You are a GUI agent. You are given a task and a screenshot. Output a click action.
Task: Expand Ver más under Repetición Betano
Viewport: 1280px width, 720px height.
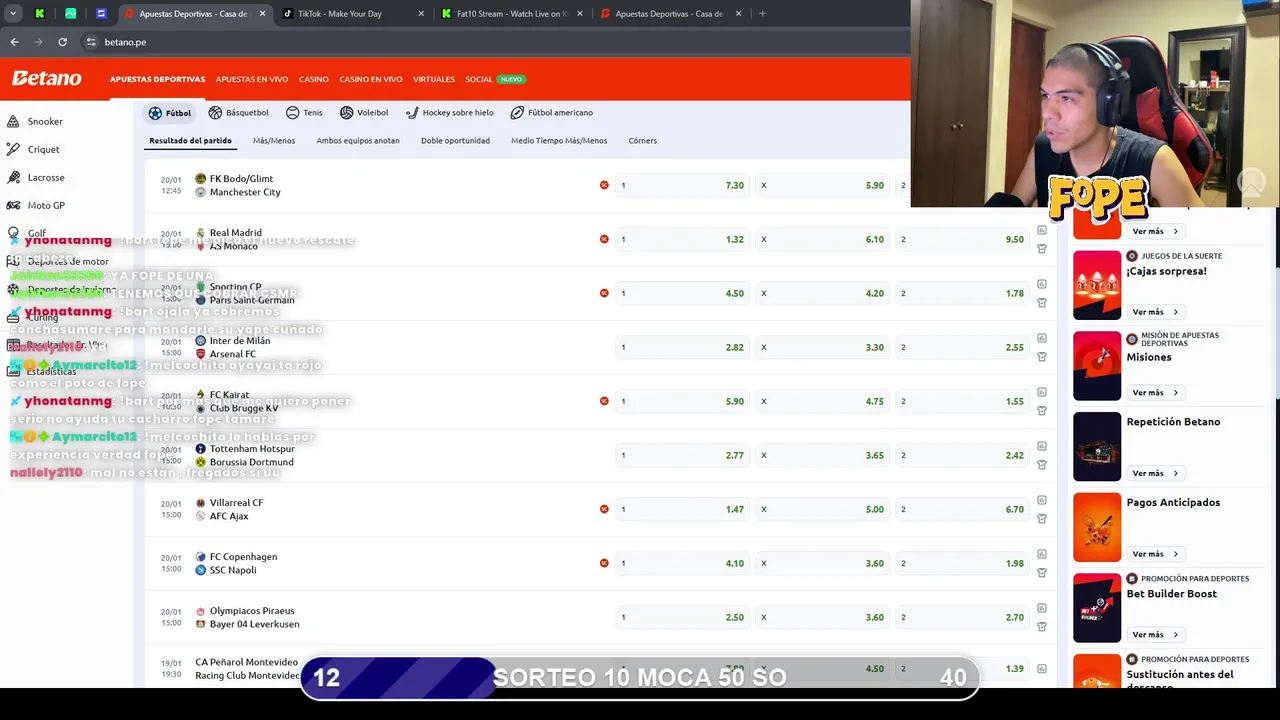(1154, 473)
